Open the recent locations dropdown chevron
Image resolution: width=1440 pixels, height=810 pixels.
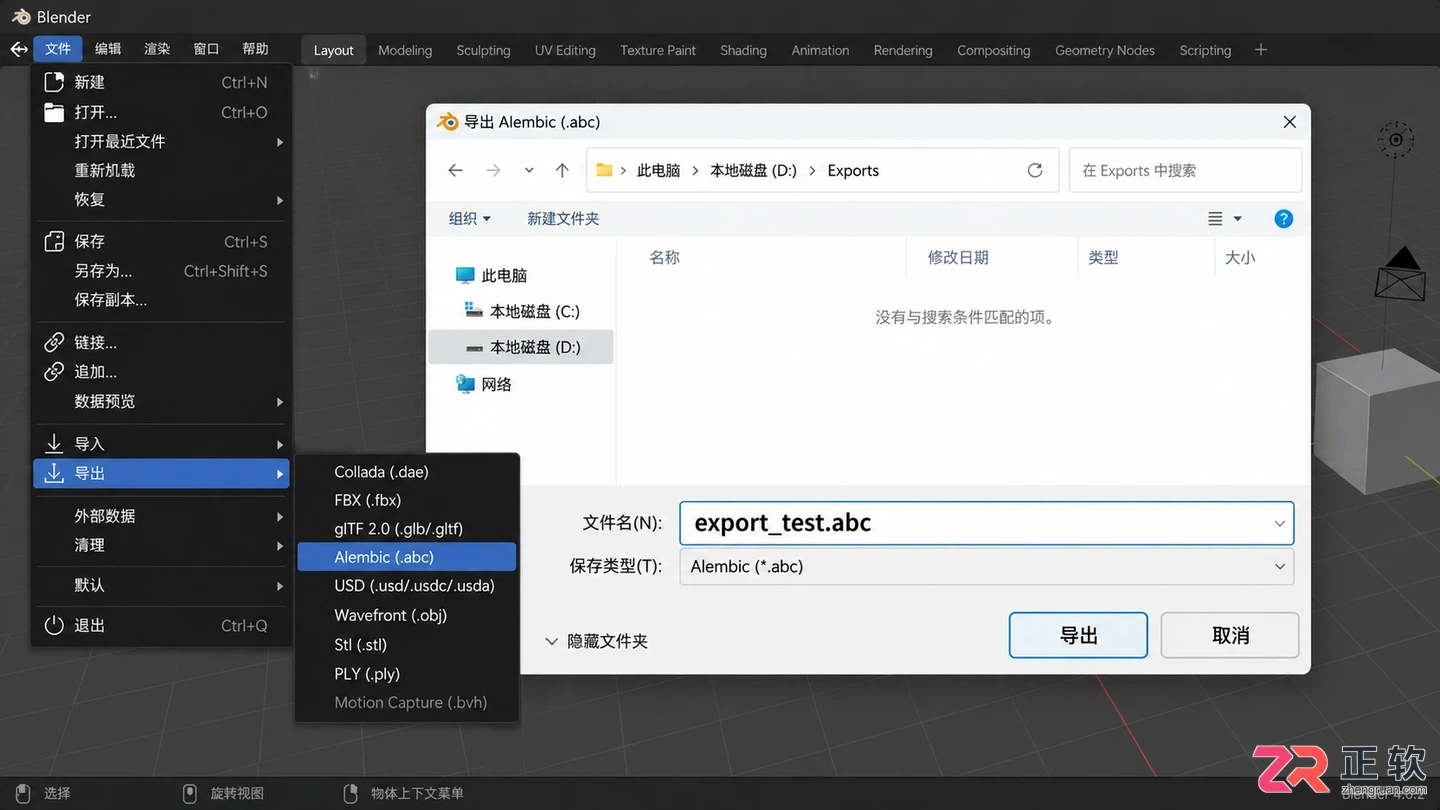(529, 170)
